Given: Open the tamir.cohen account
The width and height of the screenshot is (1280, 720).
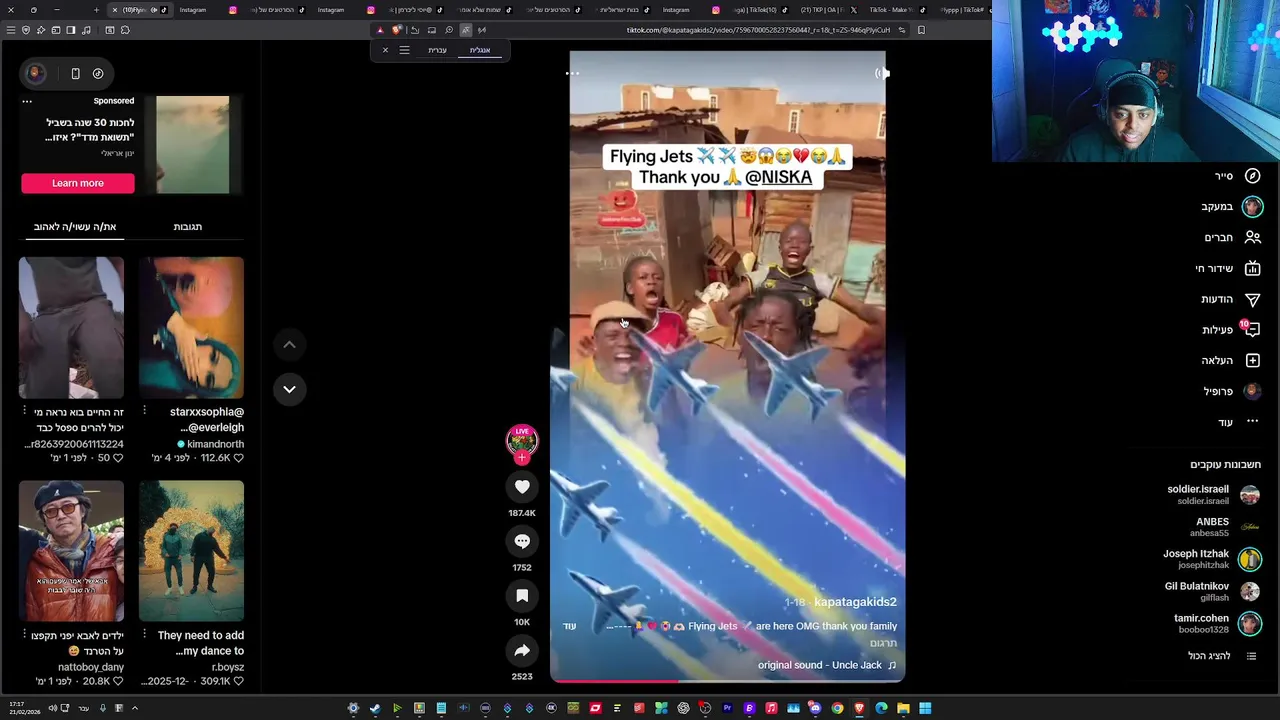Looking at the screenshot, I should (x=1216, y=623).
